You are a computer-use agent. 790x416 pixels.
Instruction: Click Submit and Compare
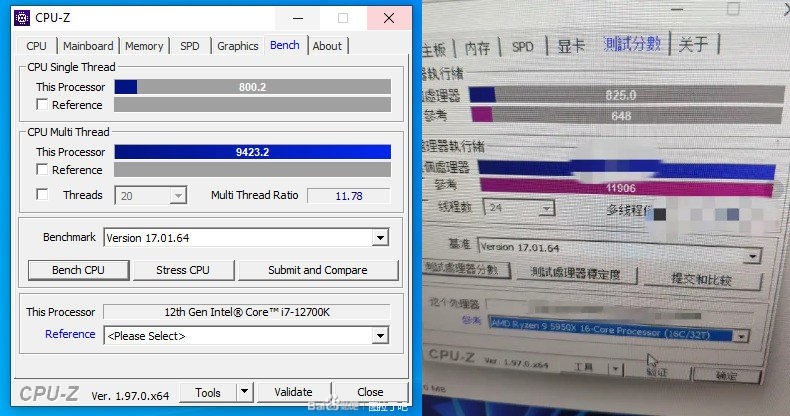[318, 270]
